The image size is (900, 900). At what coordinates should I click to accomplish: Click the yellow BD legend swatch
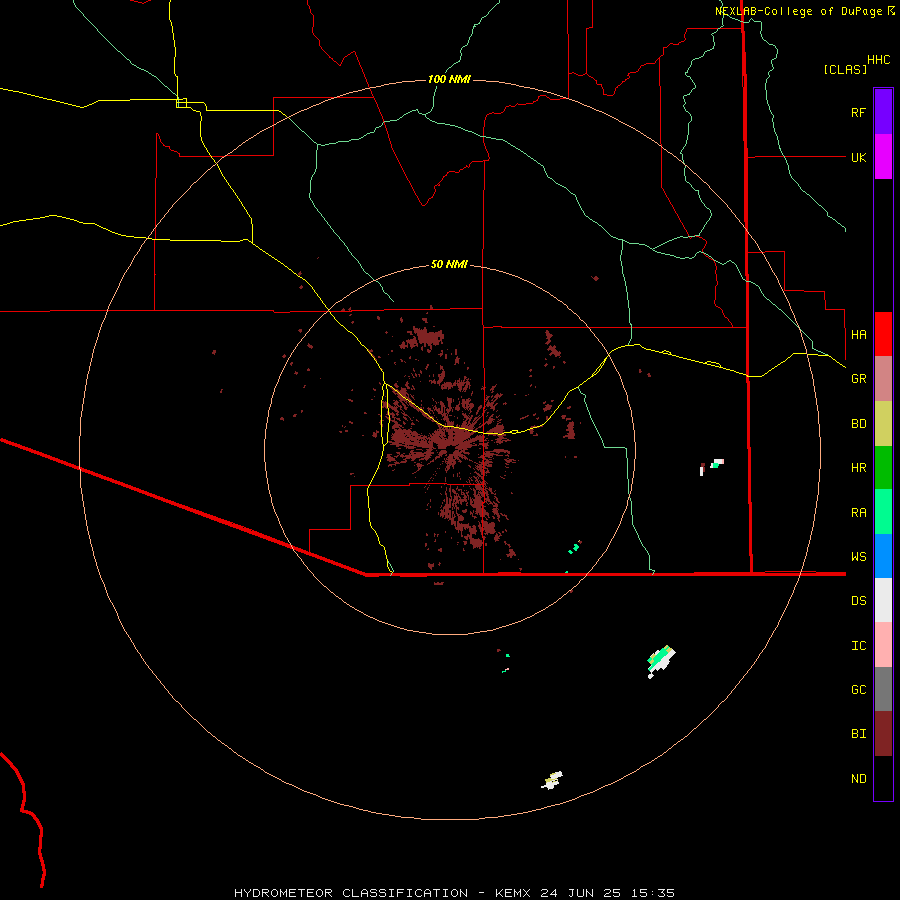[x=883, y=424]
